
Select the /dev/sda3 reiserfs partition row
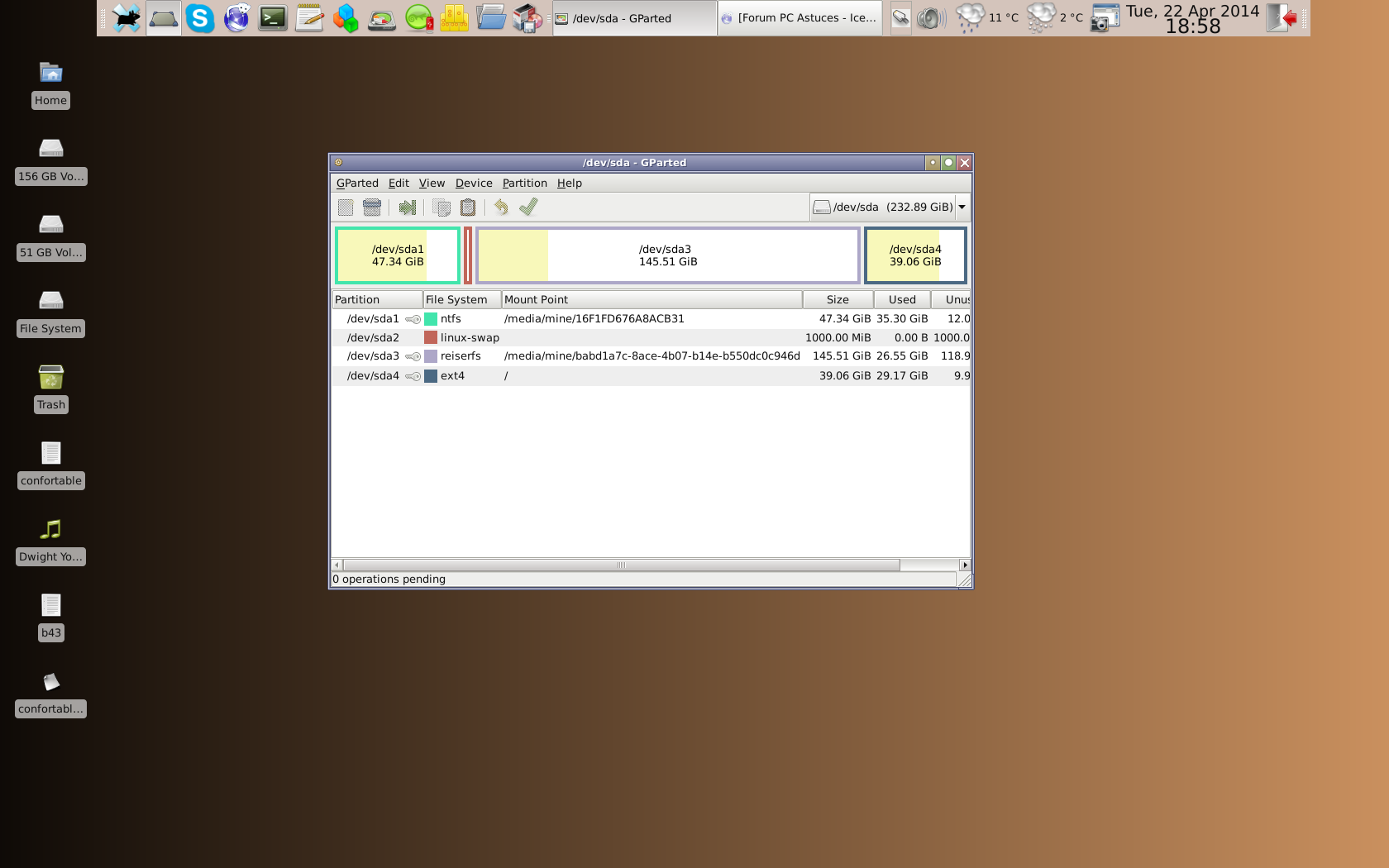click(x=579, y=356)
